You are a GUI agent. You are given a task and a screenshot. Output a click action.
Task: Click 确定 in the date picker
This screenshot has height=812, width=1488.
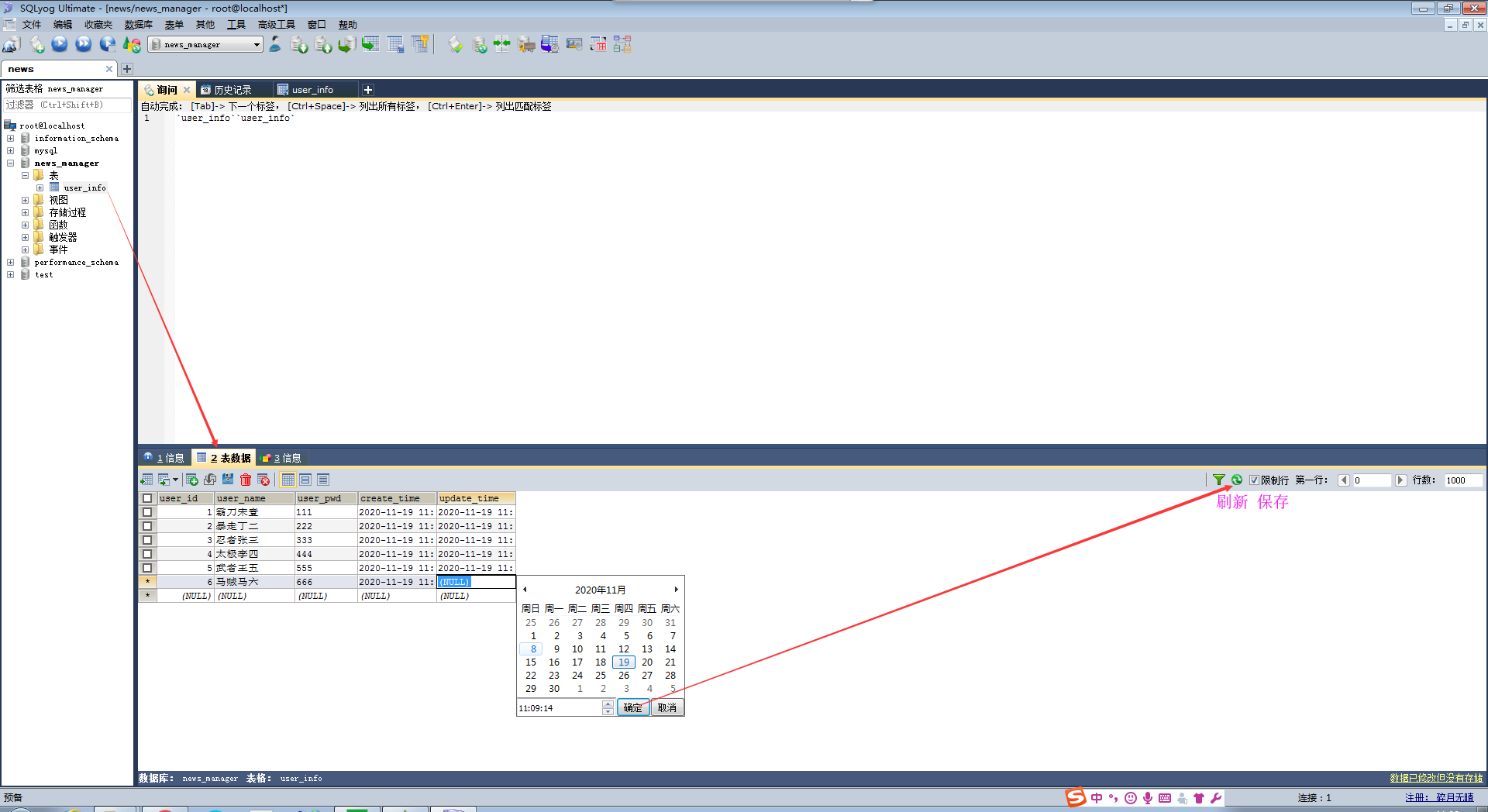coord(632,707)
